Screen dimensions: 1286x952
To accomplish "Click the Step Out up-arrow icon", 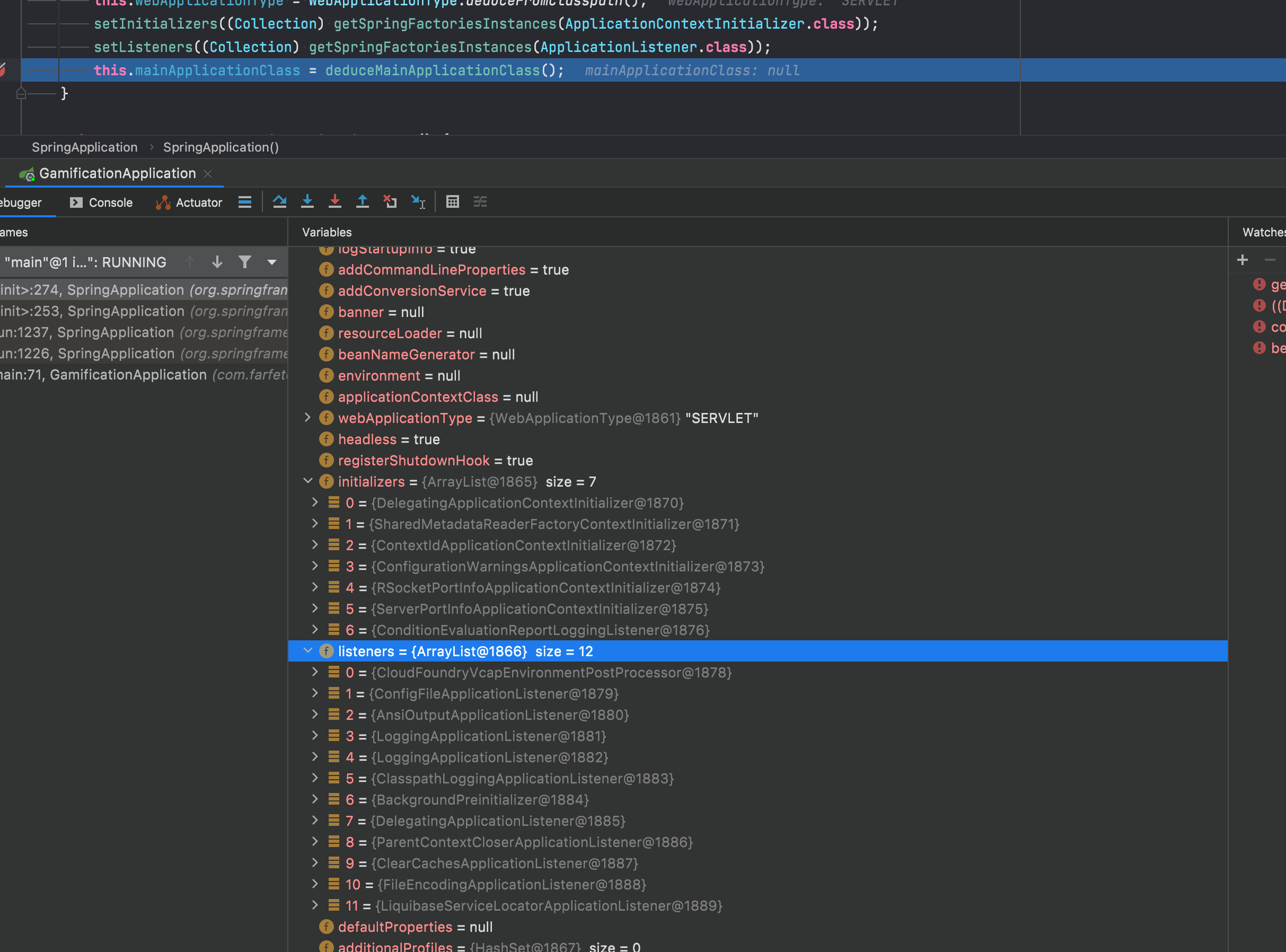I will [363, 202].
